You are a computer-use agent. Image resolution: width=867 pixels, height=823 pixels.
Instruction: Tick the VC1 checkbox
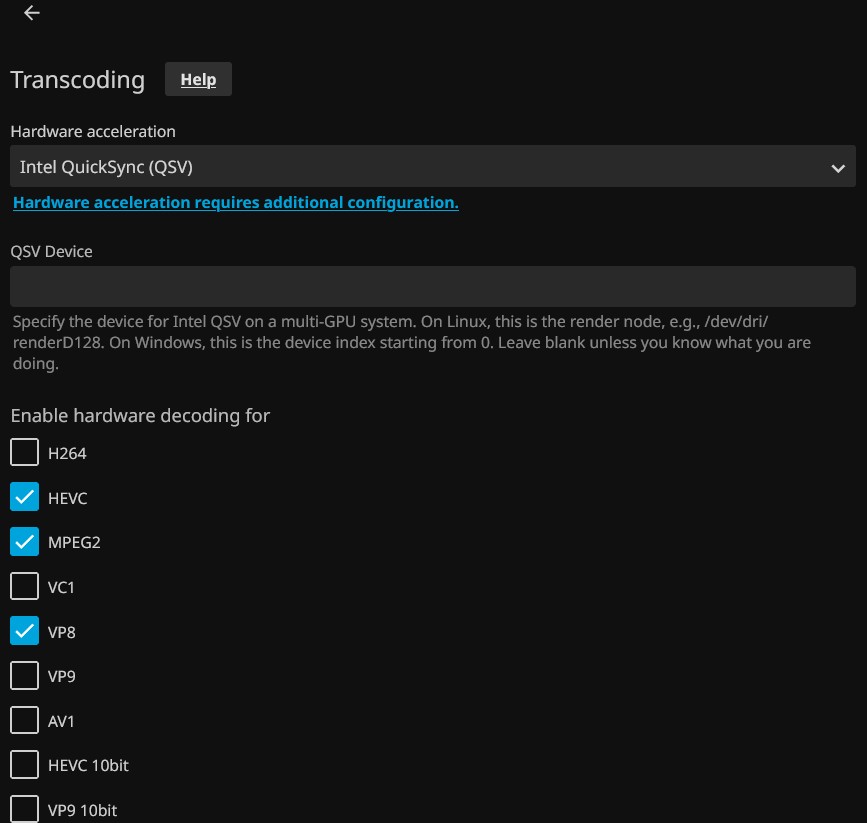click(24, 587)
